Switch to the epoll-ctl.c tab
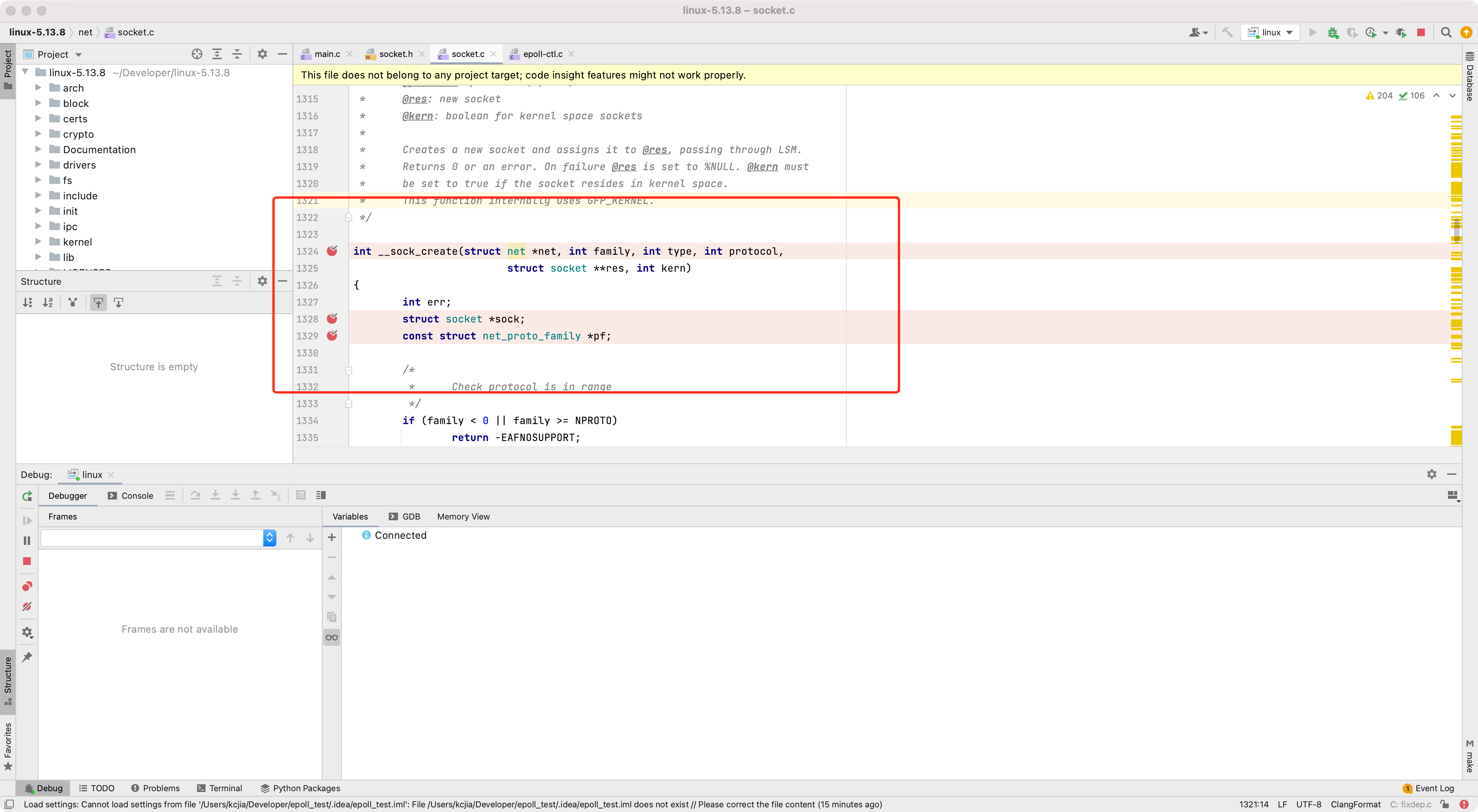This screenshot has height=812, width=1478. pos(542,54)
